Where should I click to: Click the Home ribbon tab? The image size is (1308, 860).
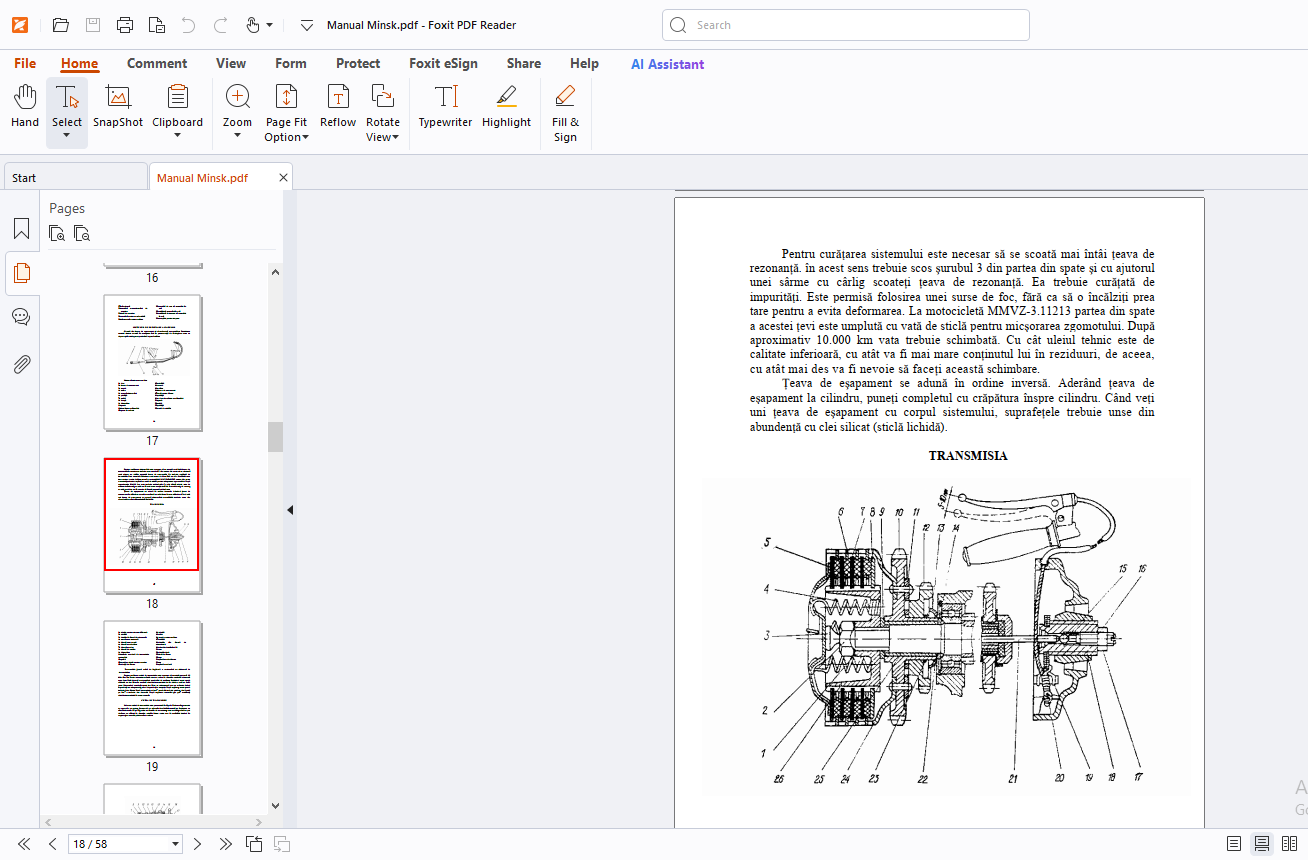point(79,63)
